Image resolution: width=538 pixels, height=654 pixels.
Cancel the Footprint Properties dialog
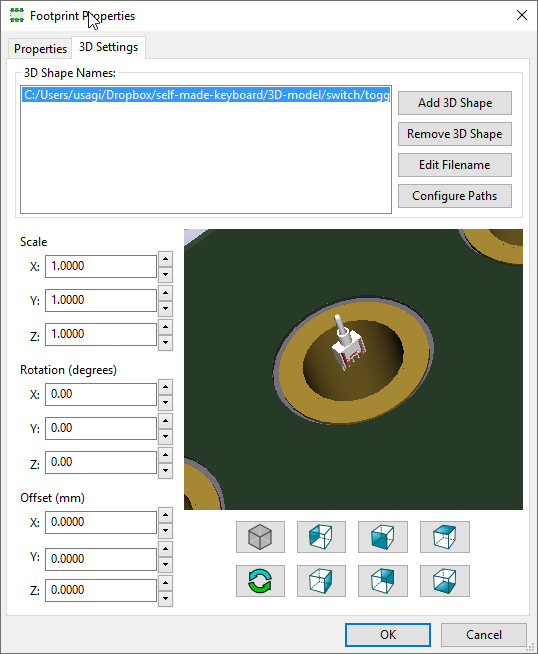point(484,635)
